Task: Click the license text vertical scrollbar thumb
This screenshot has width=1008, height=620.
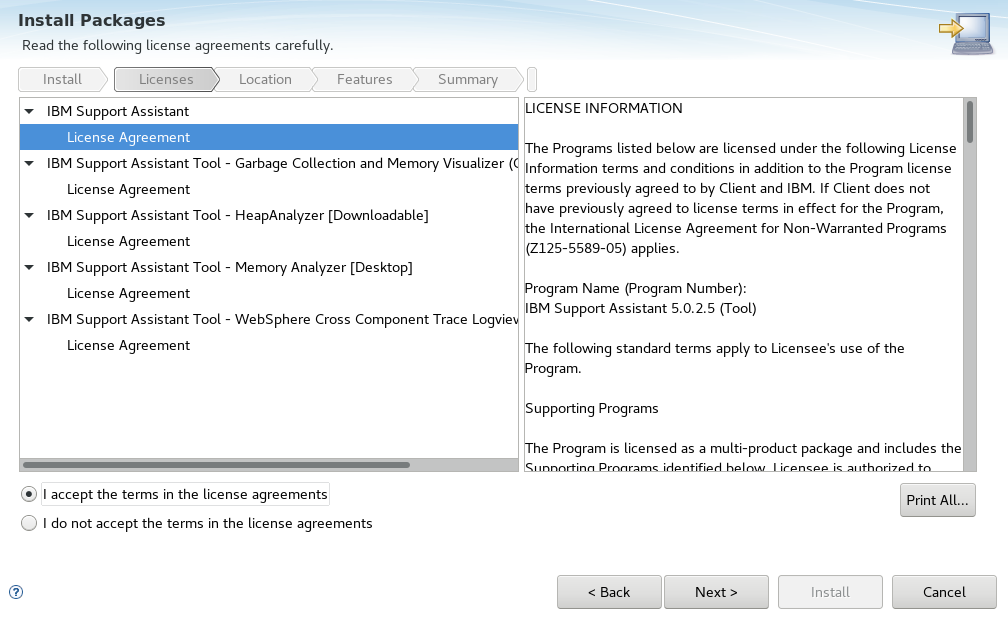Action: (969, 122)
